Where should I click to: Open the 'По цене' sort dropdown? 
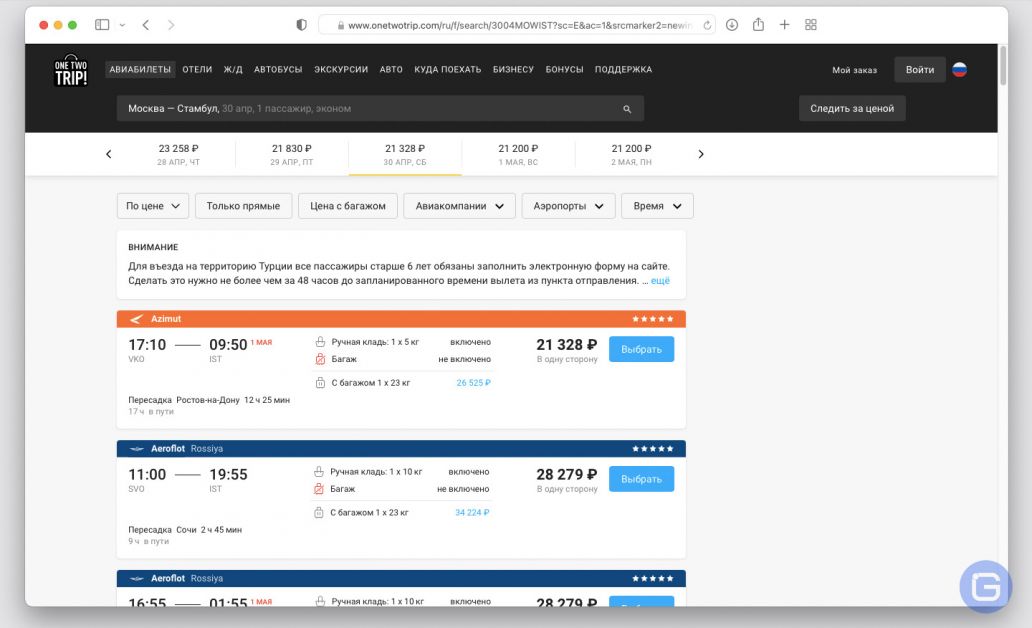tap(153, 206)
